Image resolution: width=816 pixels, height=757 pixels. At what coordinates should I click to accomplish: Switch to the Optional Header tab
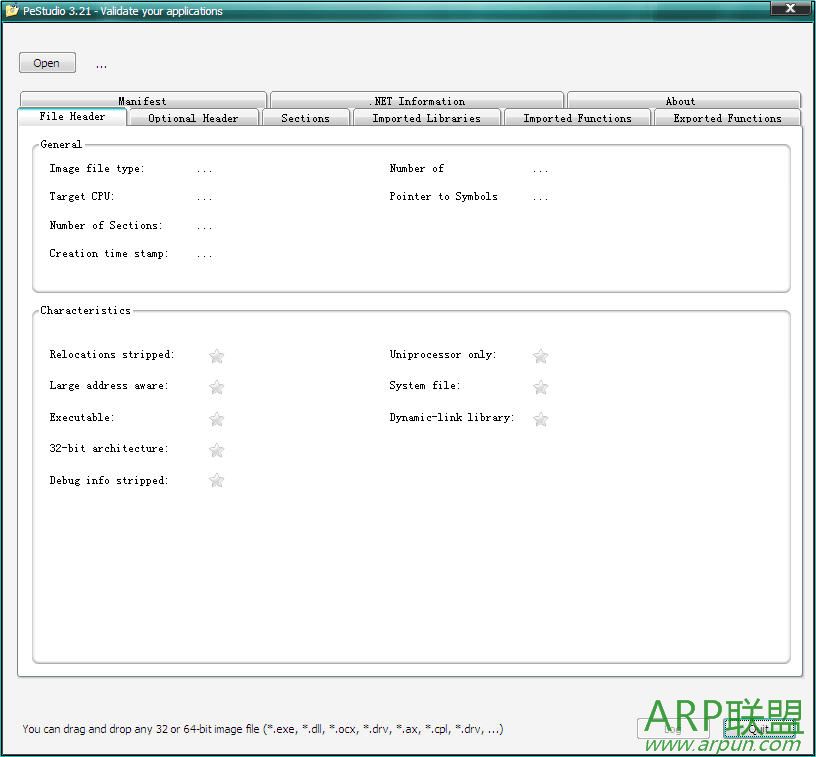click(x=193, y=118)
